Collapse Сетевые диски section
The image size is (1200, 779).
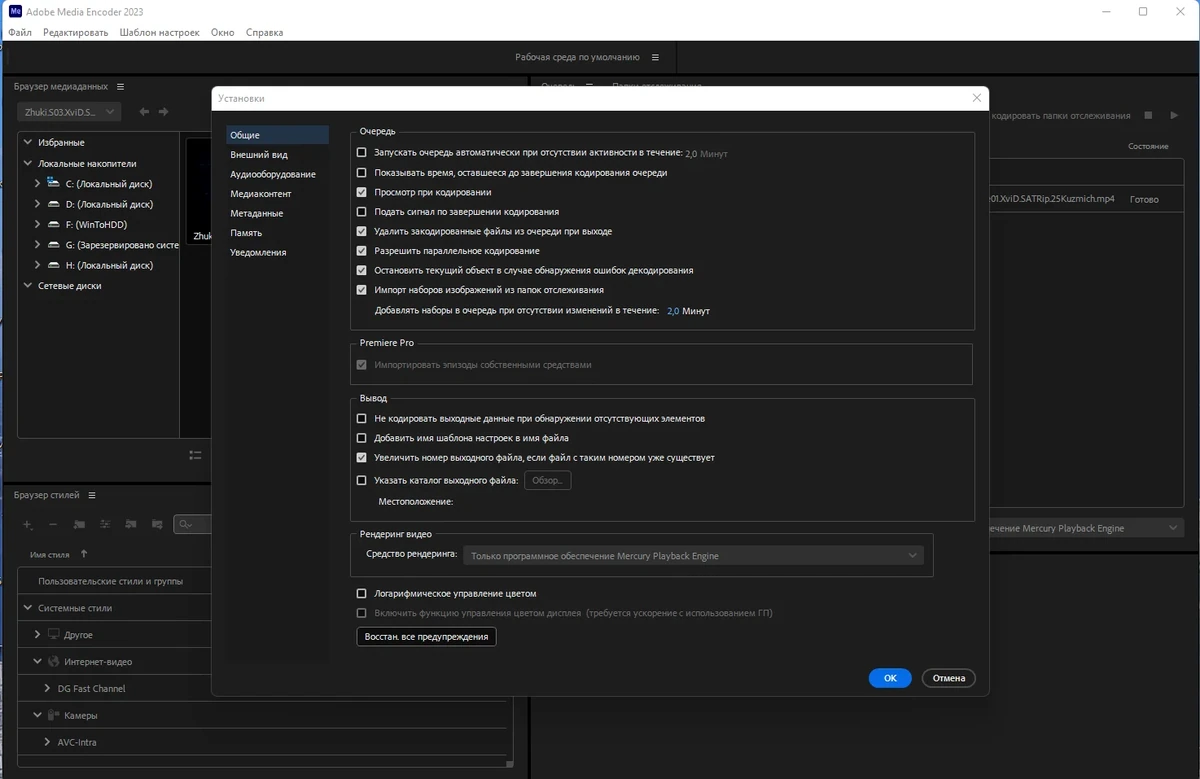point(28,285)
